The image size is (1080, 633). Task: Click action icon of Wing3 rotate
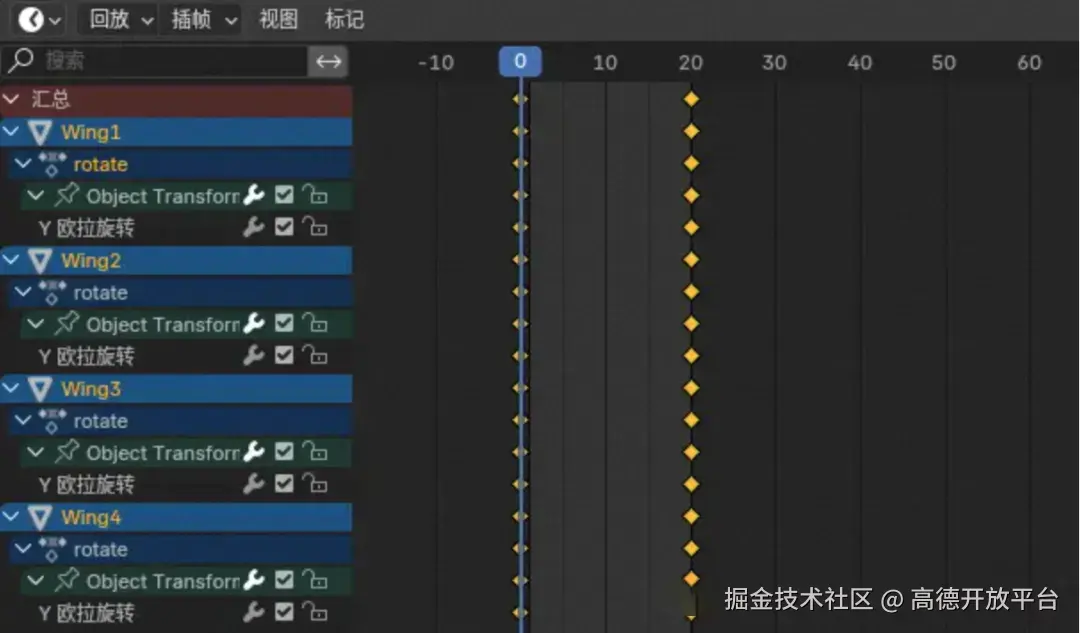click(52, 420)
